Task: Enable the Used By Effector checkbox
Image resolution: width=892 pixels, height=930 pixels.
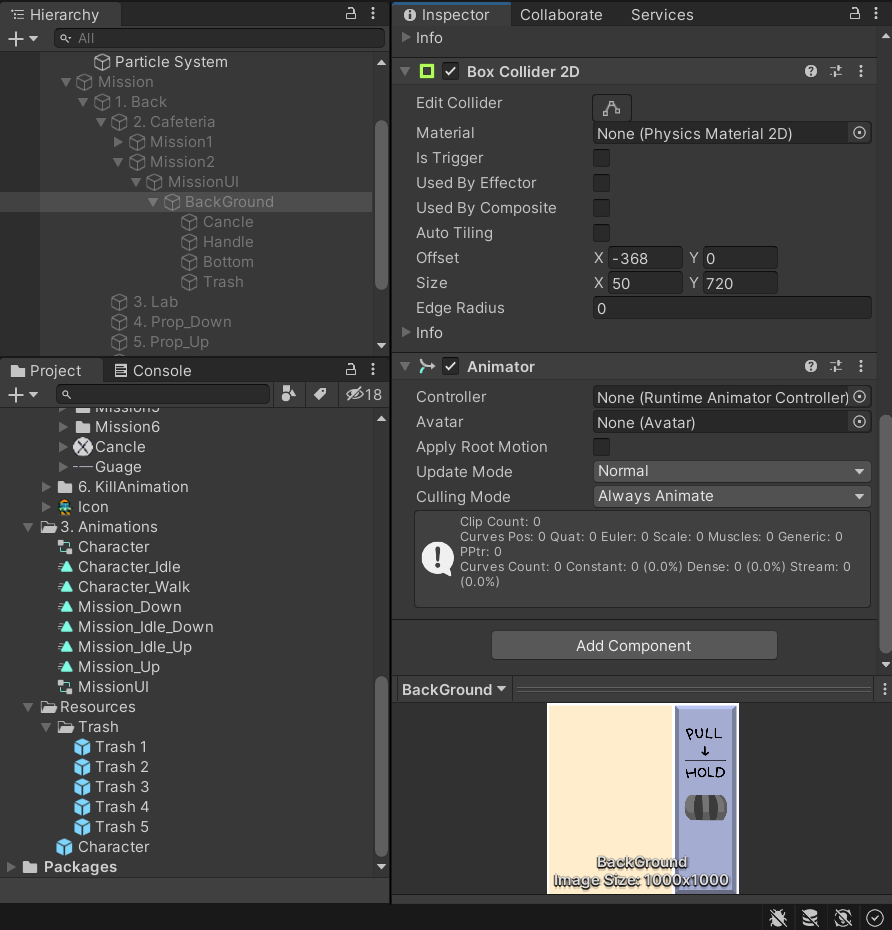Action: pyautogui.click(x=601, y=183)
